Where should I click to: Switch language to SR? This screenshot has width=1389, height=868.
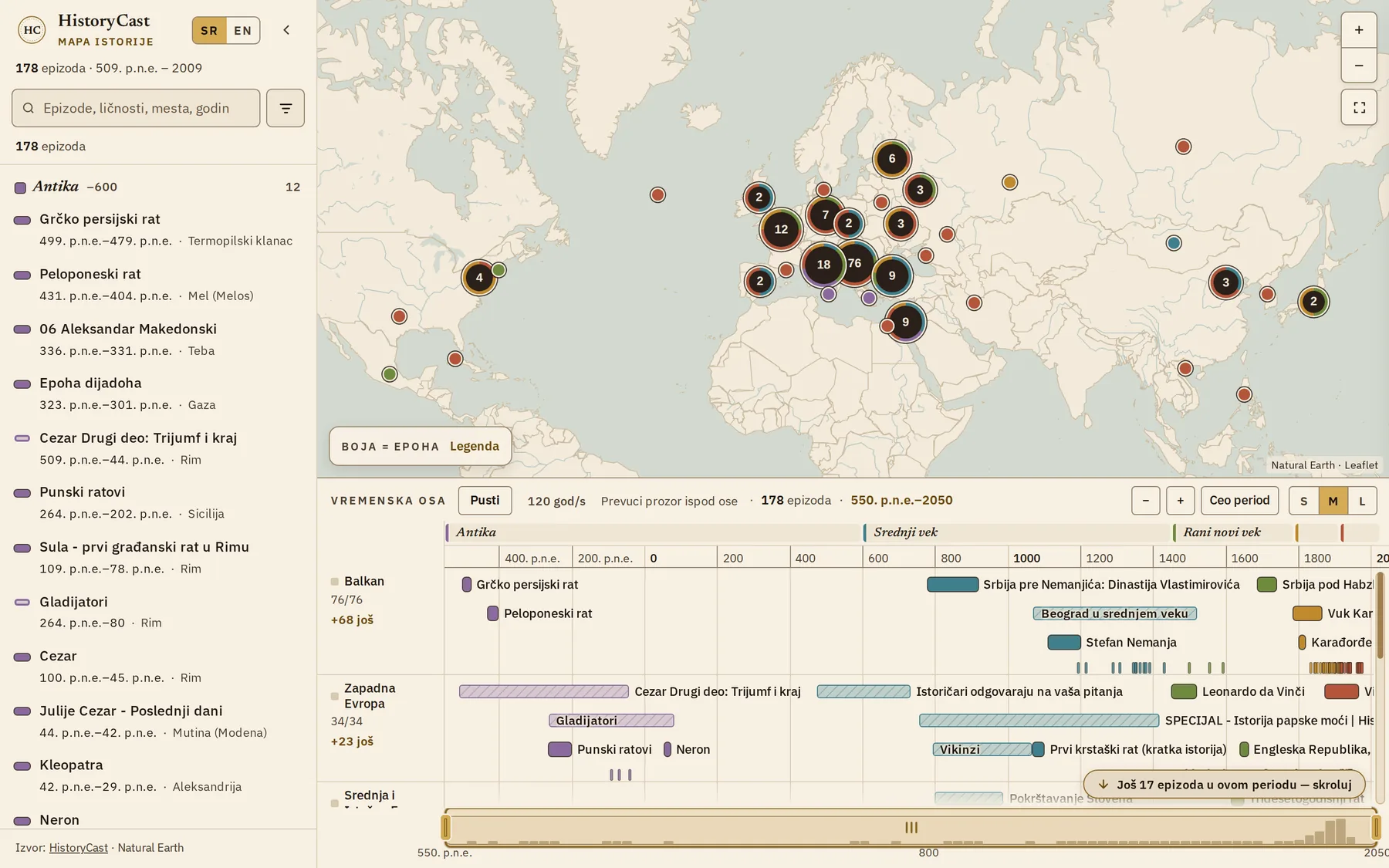(x=209, y=31)
